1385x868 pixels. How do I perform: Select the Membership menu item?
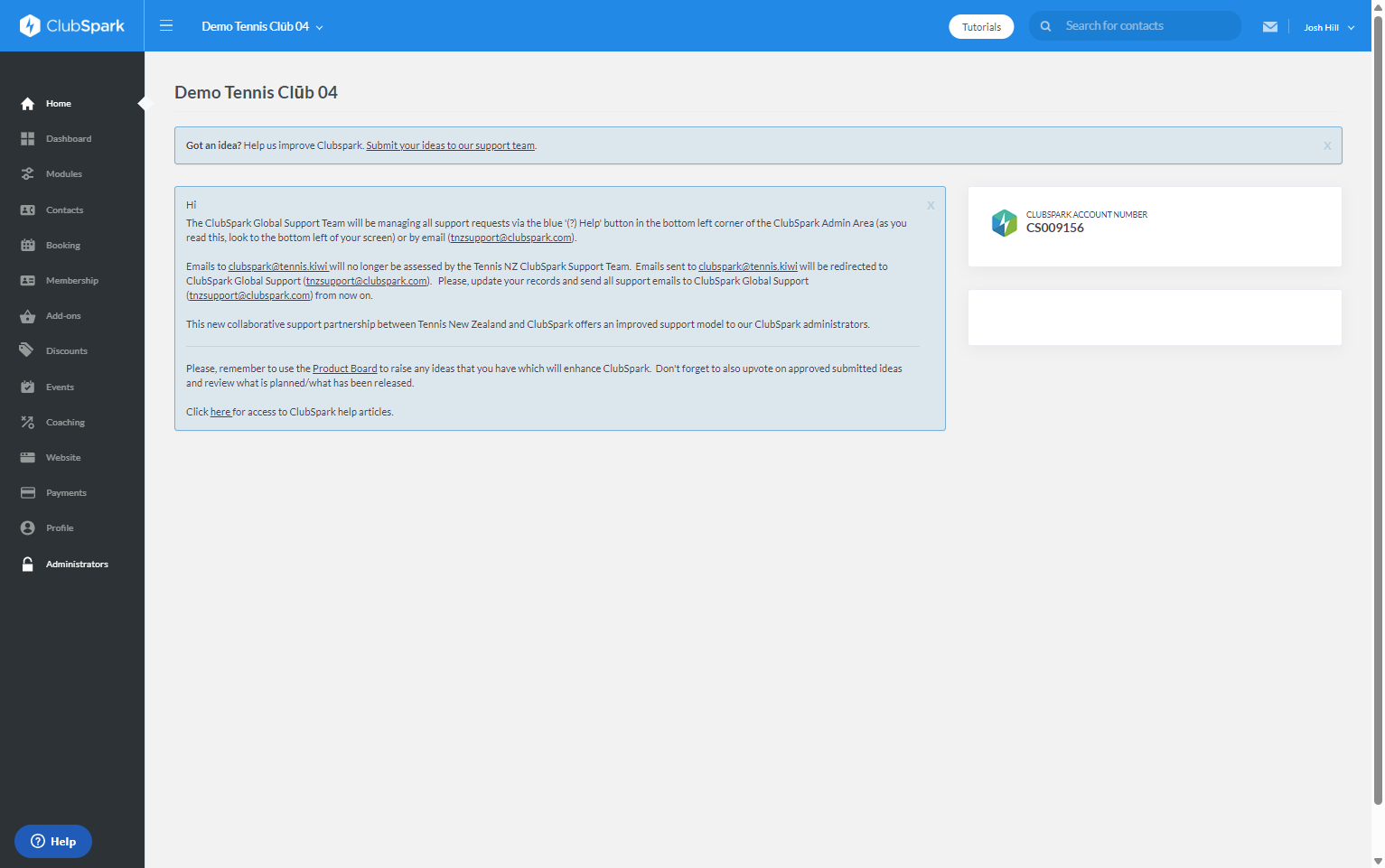pos(72,281)
